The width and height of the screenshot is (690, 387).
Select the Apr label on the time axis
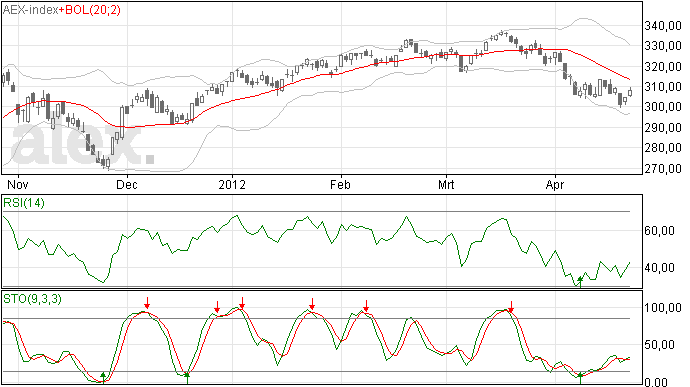click(554, 185)
